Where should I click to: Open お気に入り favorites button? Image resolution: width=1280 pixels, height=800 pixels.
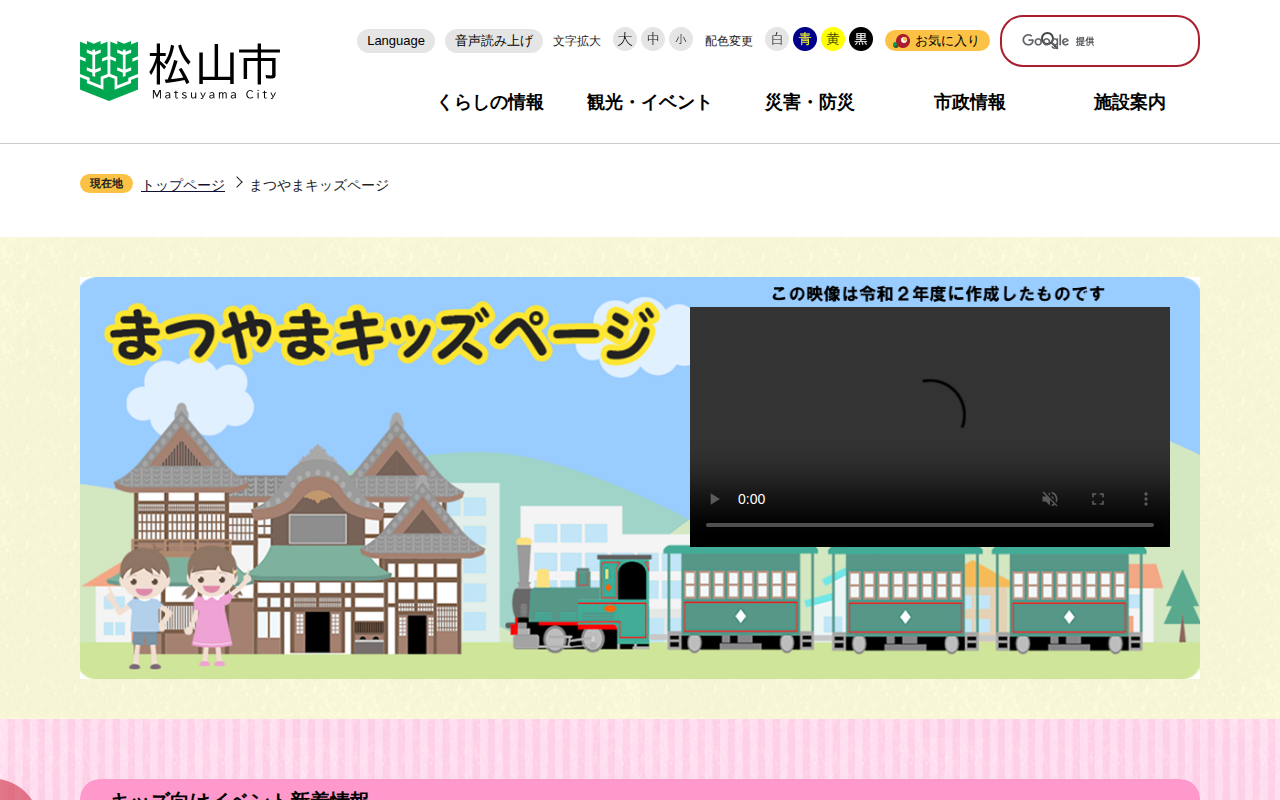937,41
